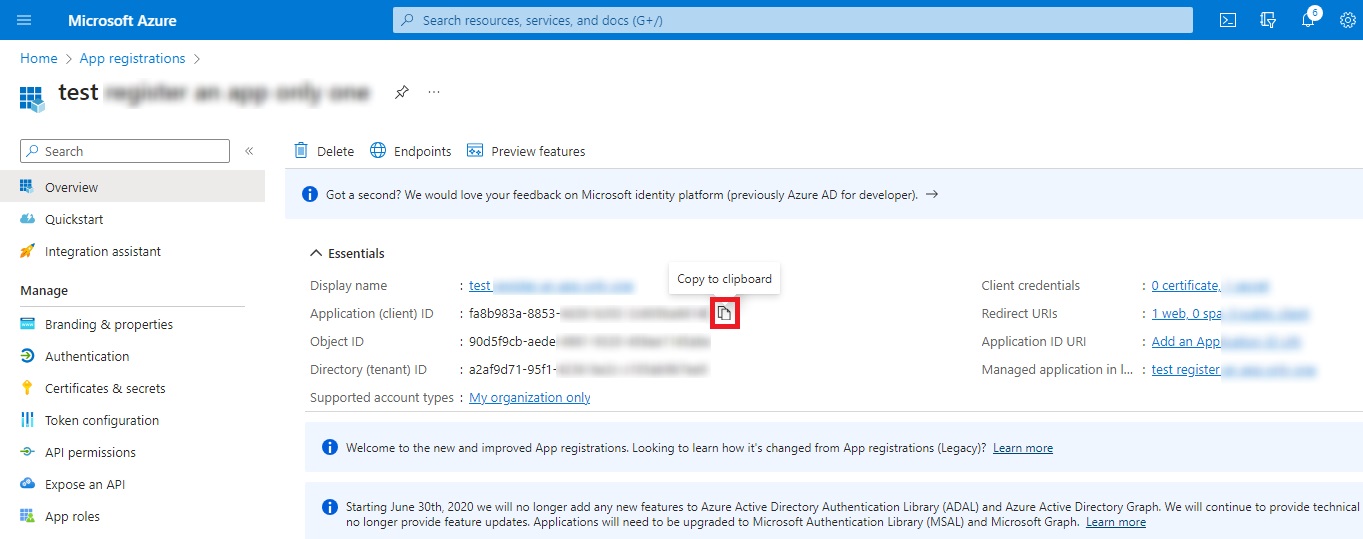Click Add an Application ID URI link
The height and width of the screenshot is (539, 1363).
1226,341
